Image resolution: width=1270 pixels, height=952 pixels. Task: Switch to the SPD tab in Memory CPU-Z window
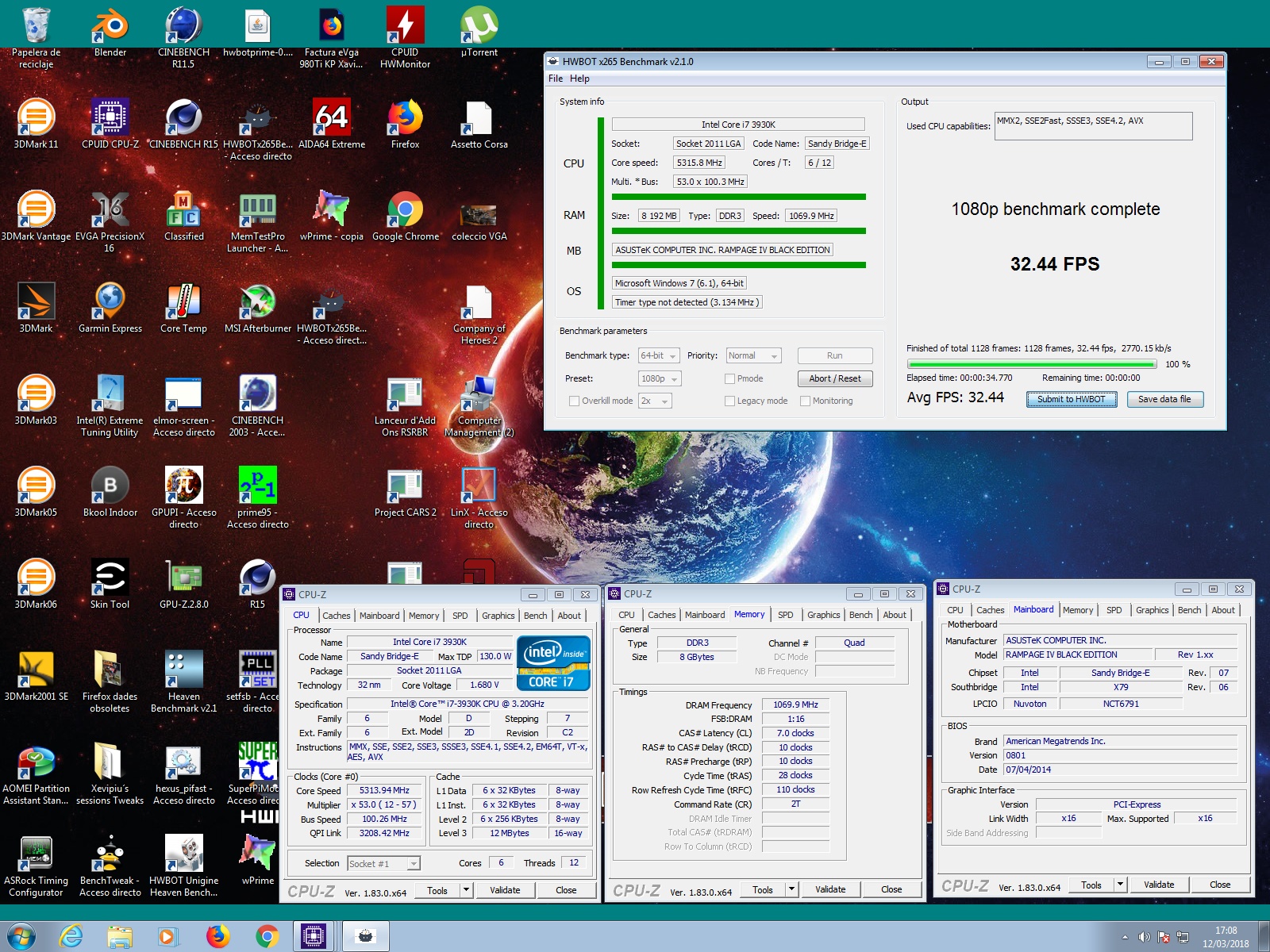tap(785, 615)
